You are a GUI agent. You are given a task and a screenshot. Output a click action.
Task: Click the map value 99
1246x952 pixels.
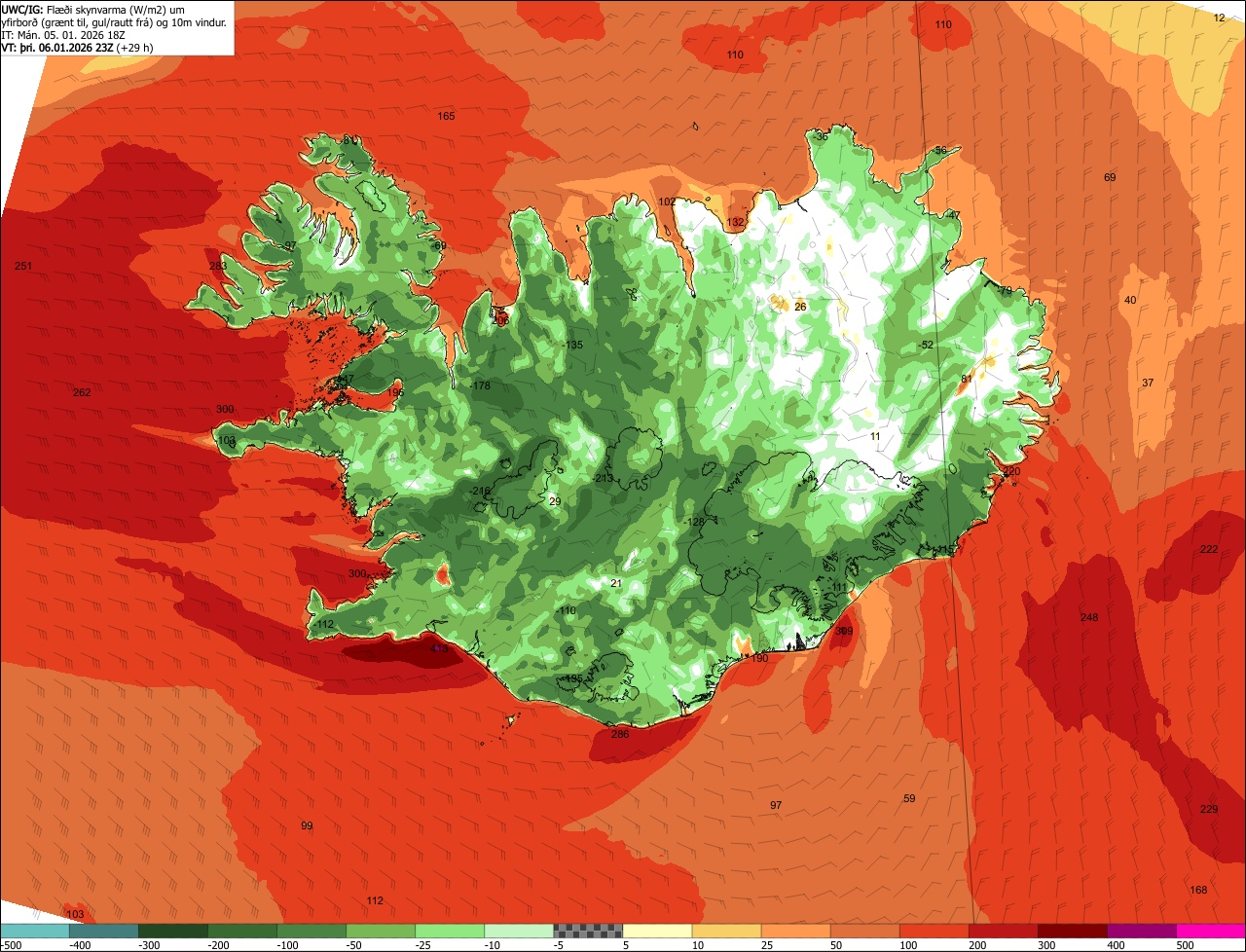307,825
